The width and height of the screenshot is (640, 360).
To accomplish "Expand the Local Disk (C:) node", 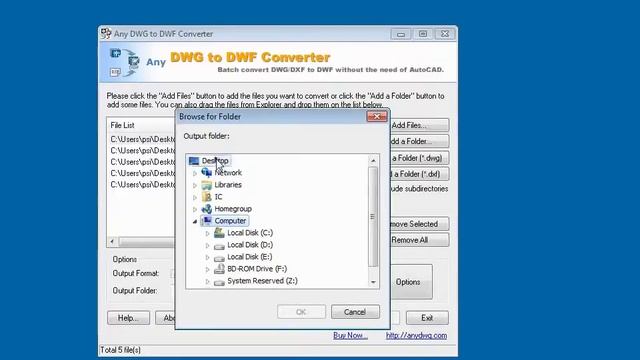I will (207, 233).
